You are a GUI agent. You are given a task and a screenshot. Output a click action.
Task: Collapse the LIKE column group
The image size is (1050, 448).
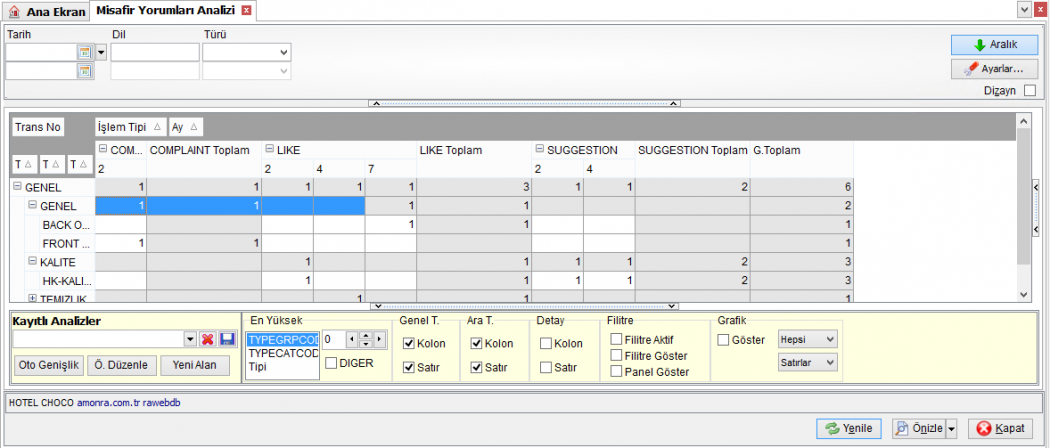(x=269, y=150)
